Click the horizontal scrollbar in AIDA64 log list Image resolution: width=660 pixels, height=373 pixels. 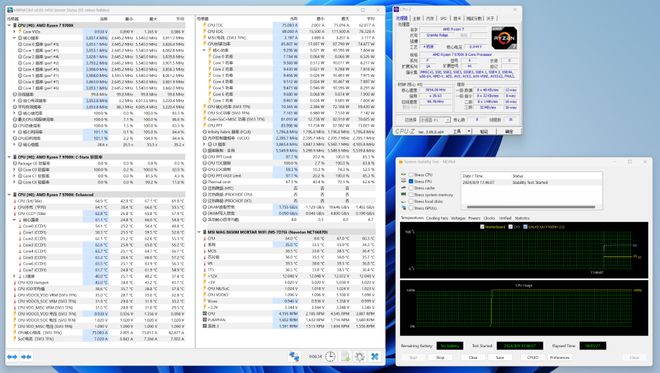(x=531, y=207)
